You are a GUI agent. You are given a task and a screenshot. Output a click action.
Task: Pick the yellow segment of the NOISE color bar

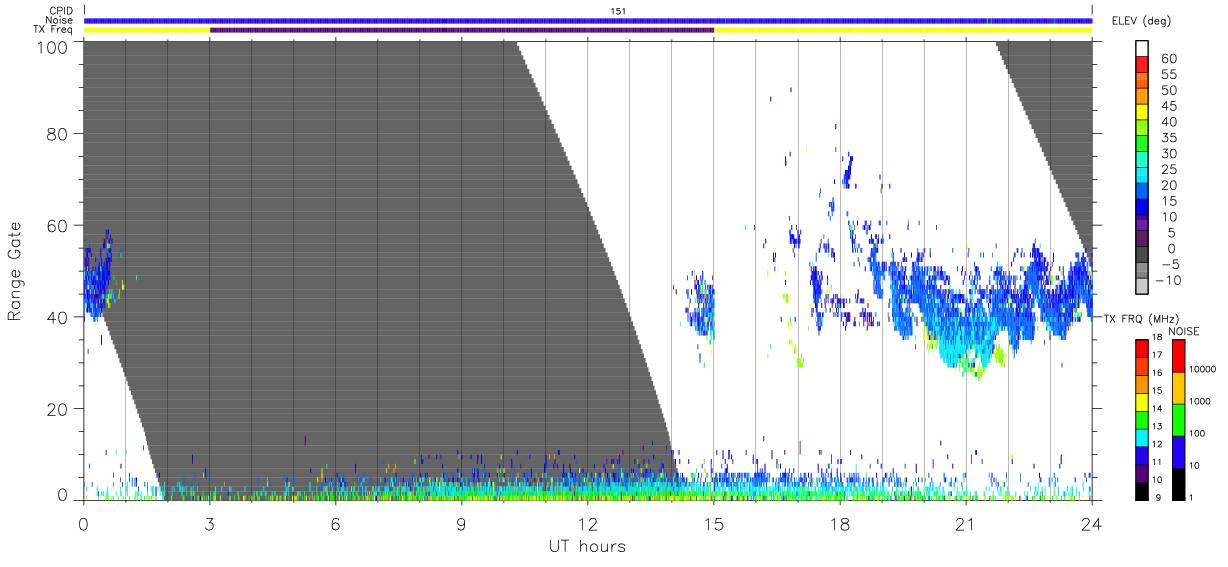click(x=1179, y=388)
